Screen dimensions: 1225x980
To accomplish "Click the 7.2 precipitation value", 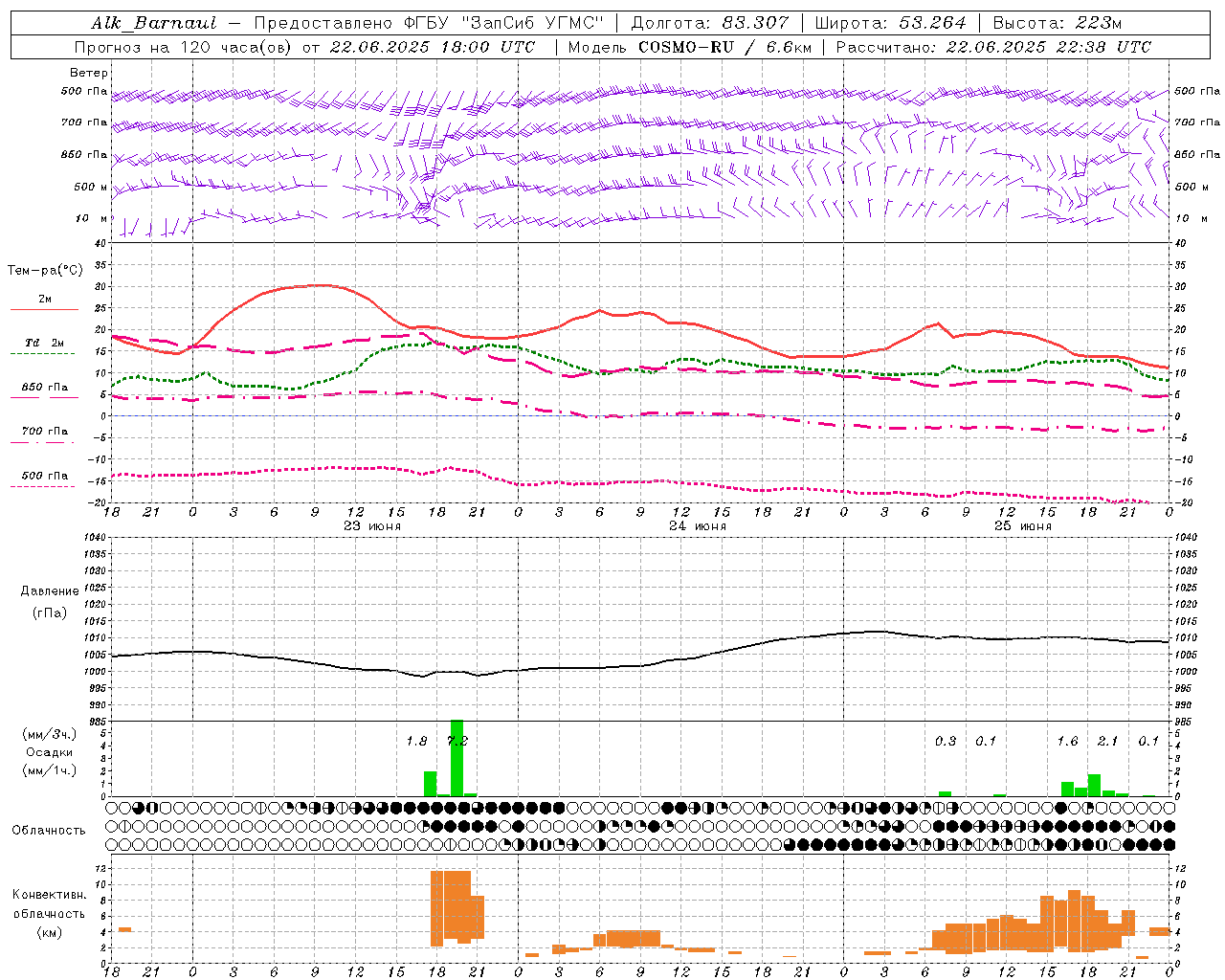I will click(457, 742).
